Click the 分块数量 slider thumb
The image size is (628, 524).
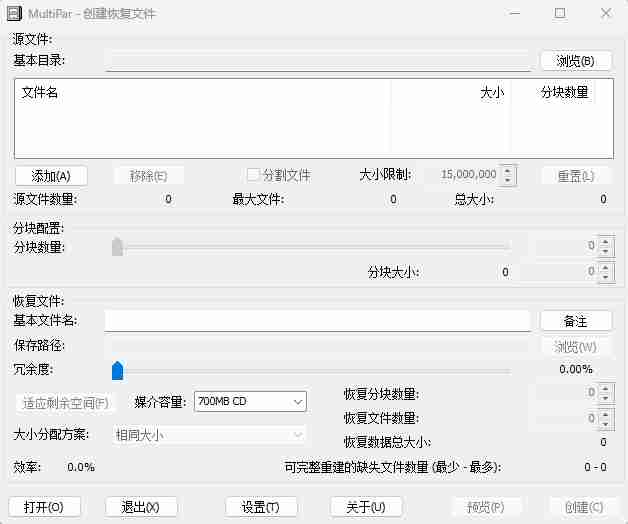point(117,247)
